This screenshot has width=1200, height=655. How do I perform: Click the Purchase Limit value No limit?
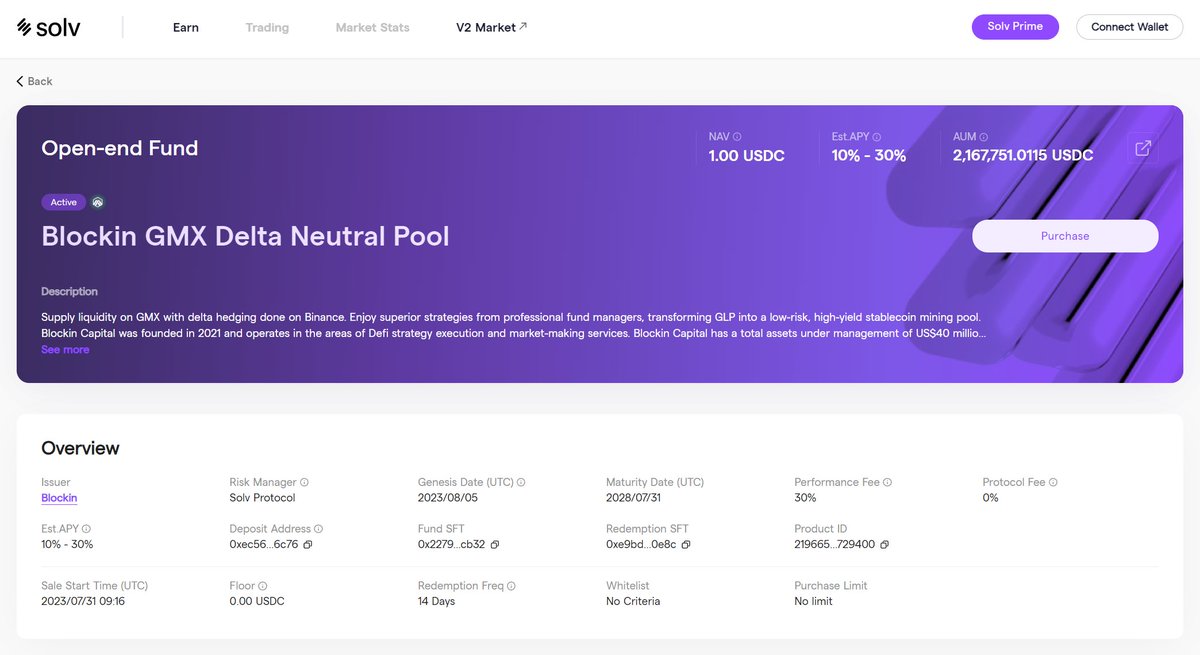point(813,602)
